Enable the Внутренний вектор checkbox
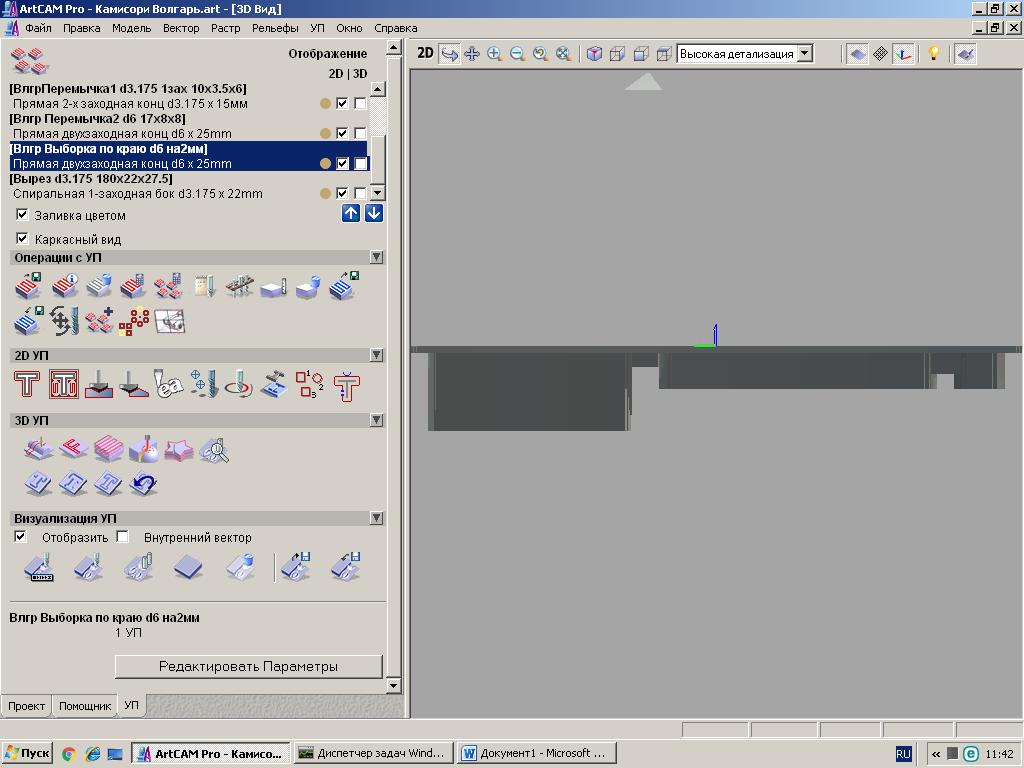 (x=122, y=537)
